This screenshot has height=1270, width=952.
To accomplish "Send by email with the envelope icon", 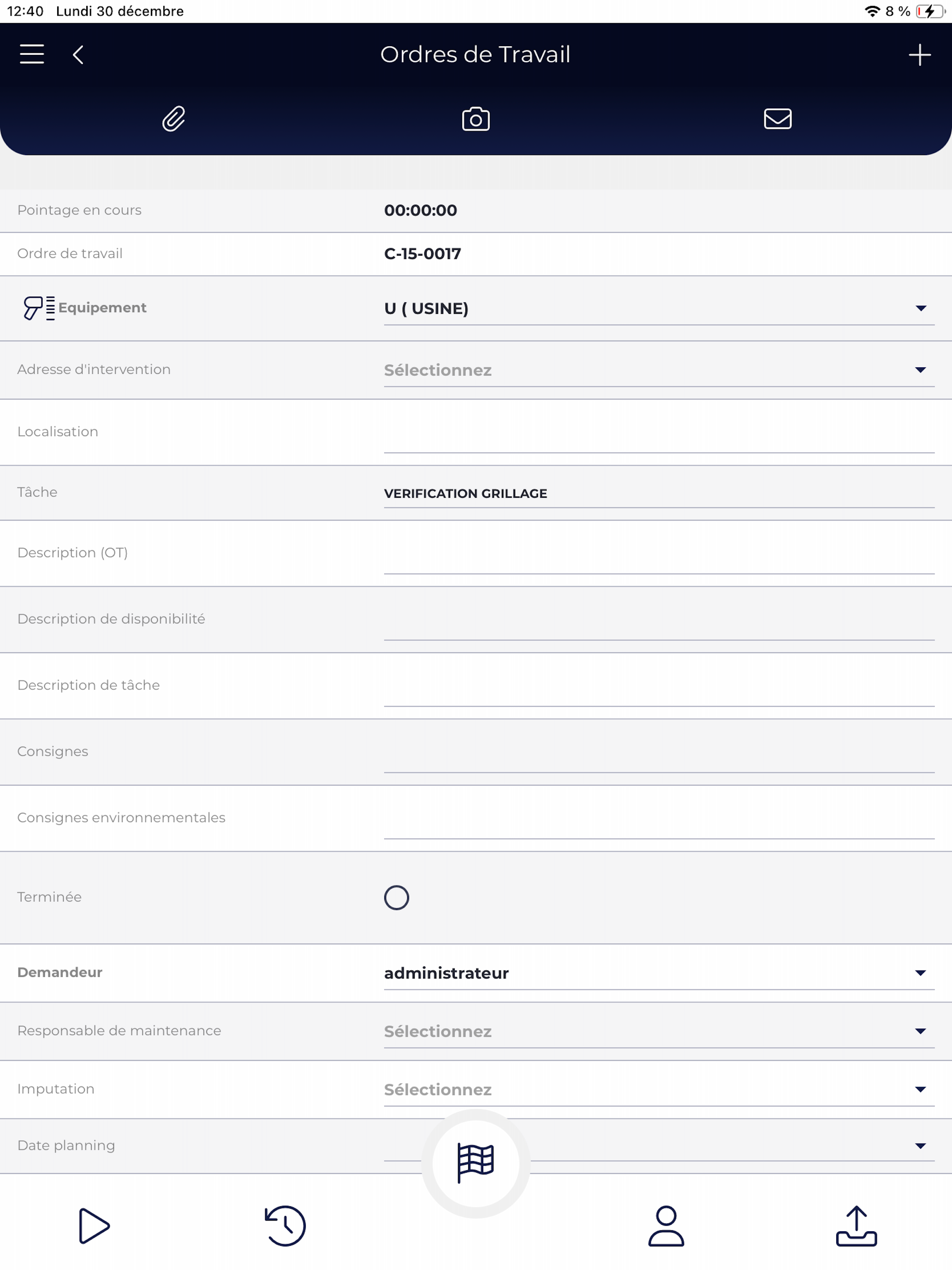I will click(778, 119).
